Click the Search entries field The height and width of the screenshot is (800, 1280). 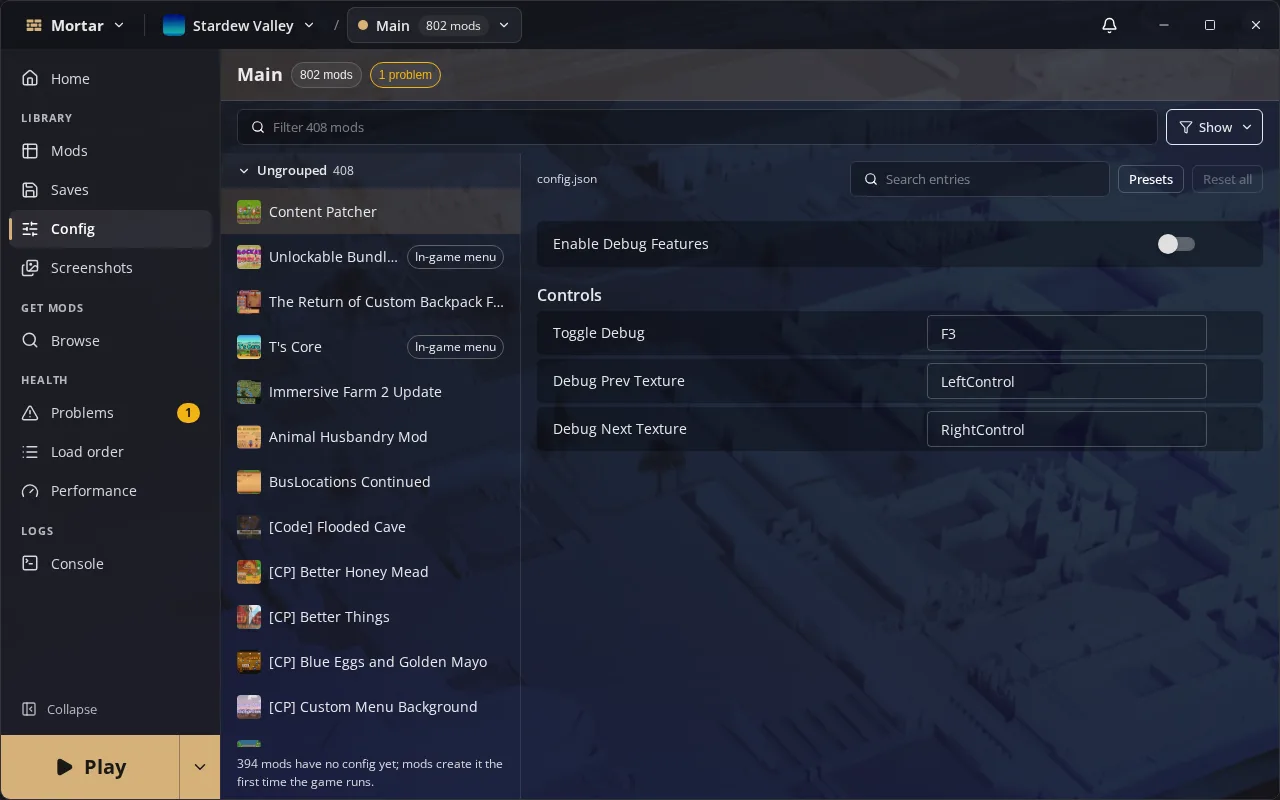point(979,179)
